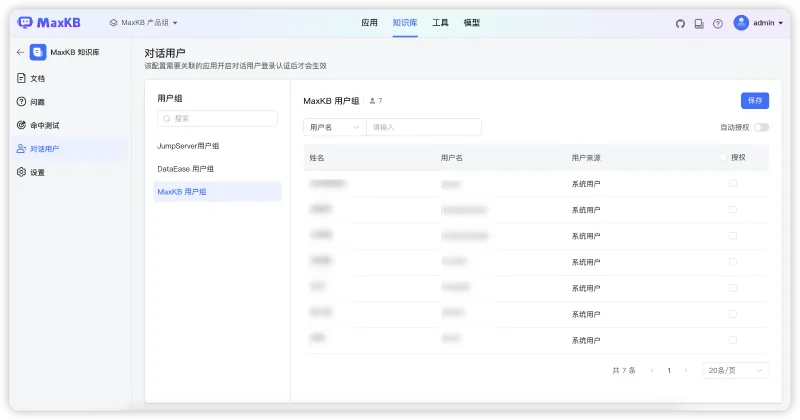The image size is (800, 420).
Task: Switch to the 应用 tab
Action: 369,22
